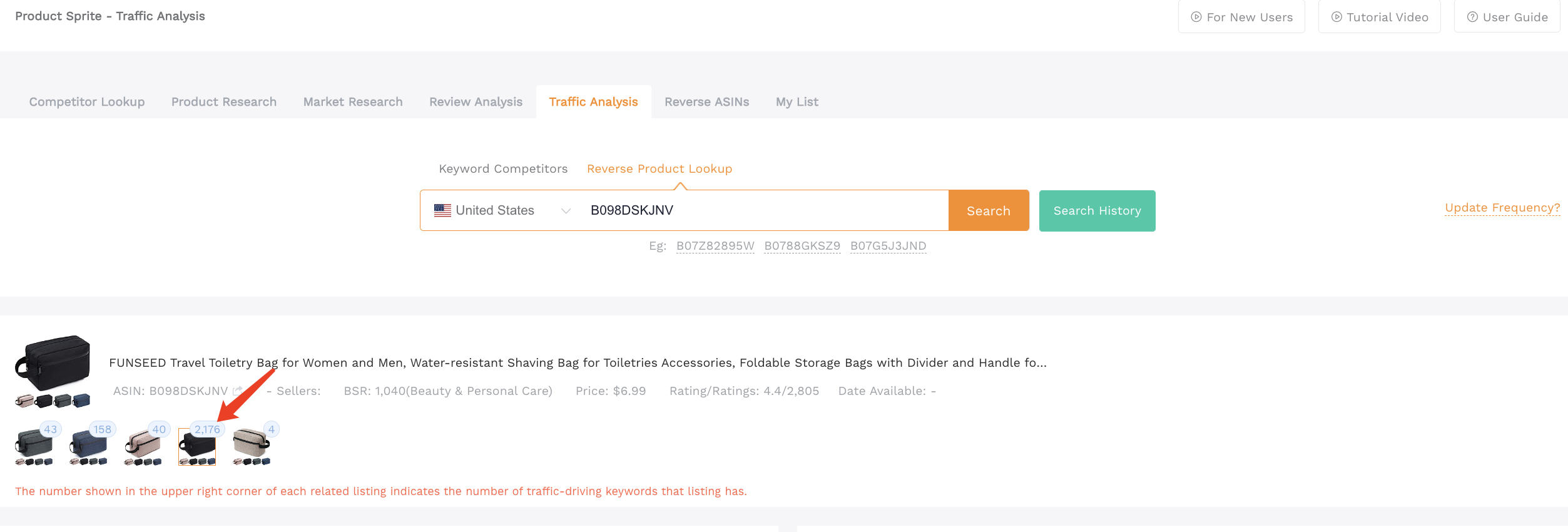Select Reverse Product Lookup mode
Image resolution: width=1568 pixels, height=532 pixels.
pyautogui.click(x=659, y=168)
